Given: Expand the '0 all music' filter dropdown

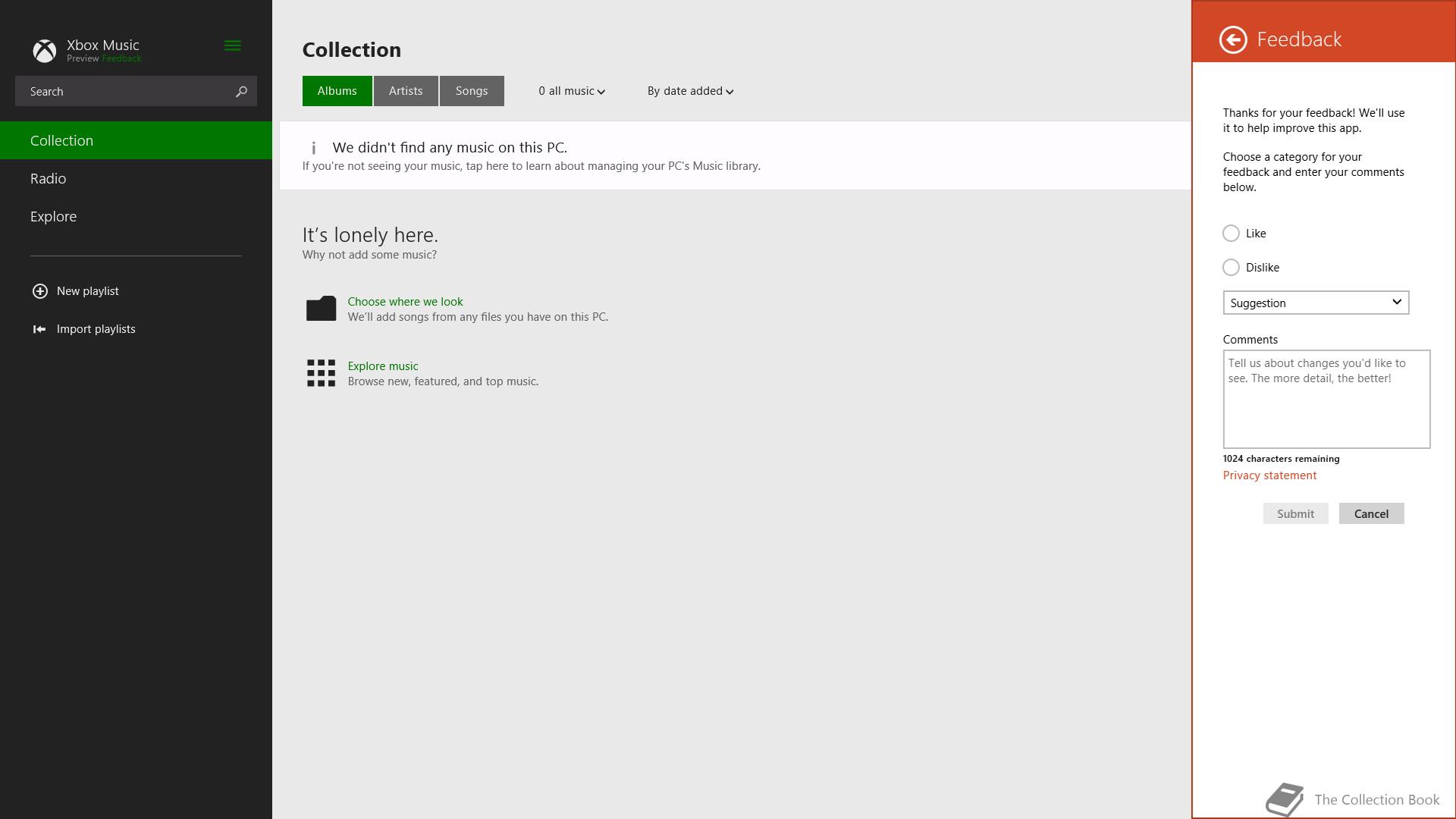Looking at the screenshot, I should [572, 91].
